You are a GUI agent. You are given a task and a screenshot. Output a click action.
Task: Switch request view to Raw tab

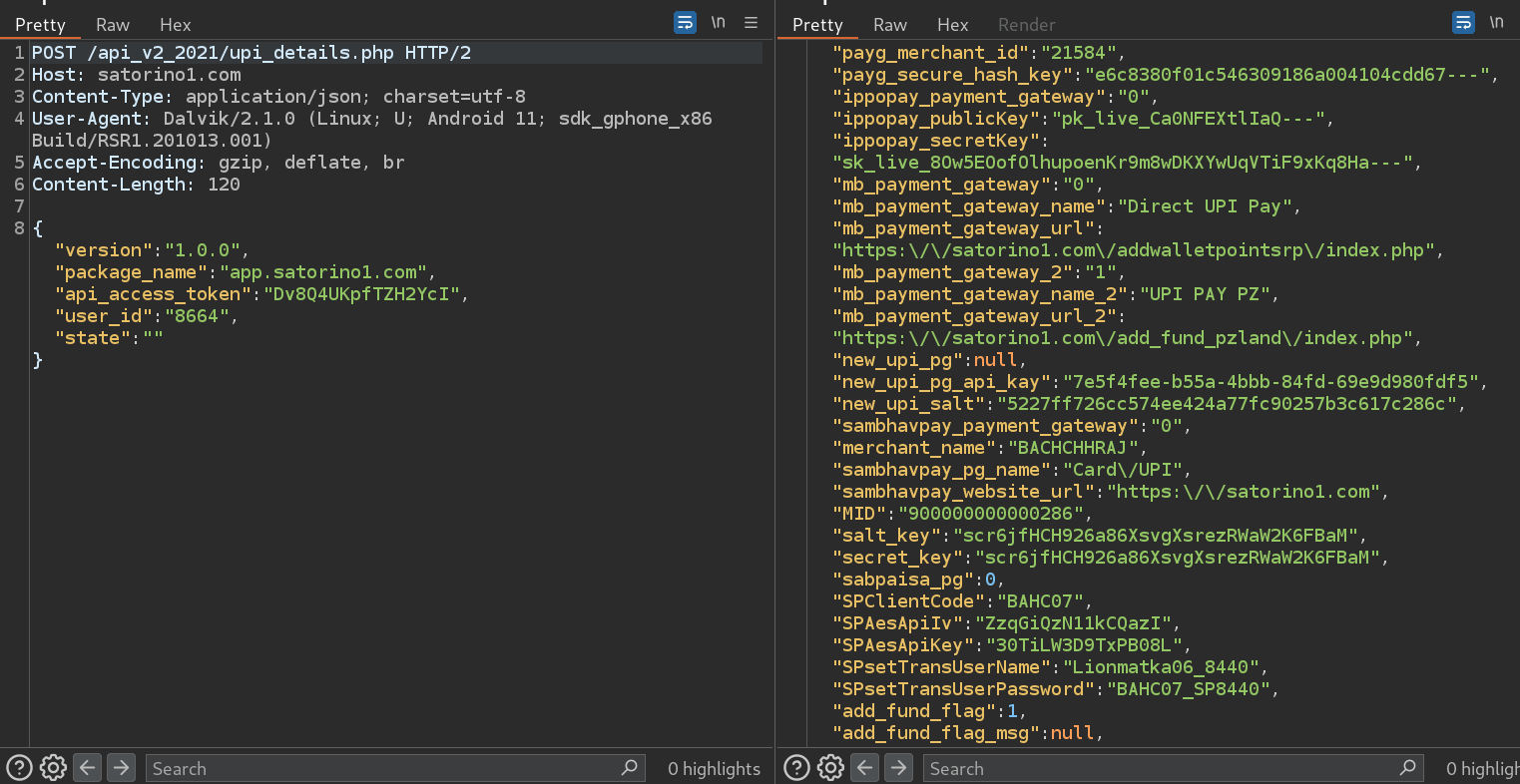[x=113, y=25]
